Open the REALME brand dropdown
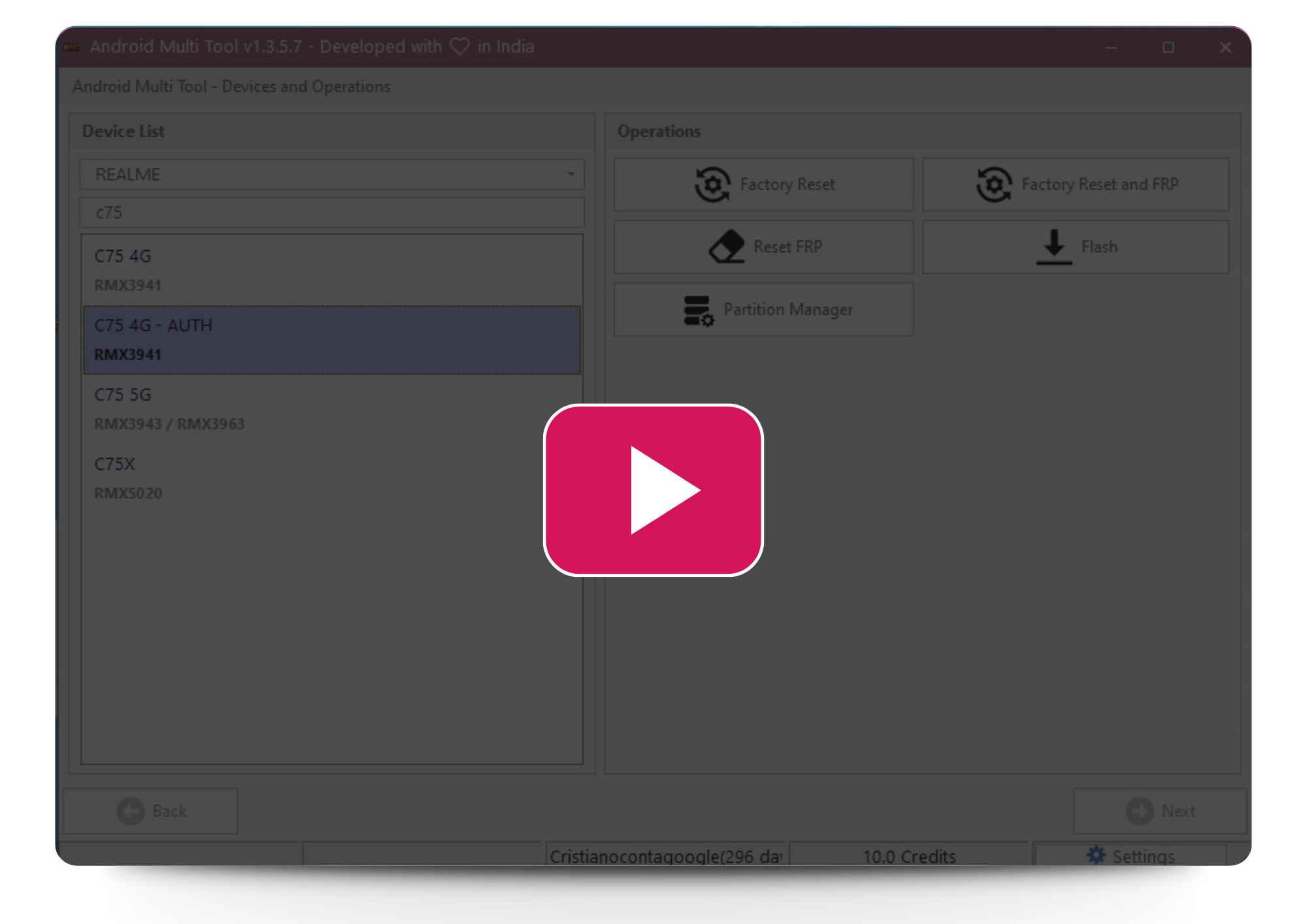Viewport: 1307px width, 924px height. coord(332,174)
